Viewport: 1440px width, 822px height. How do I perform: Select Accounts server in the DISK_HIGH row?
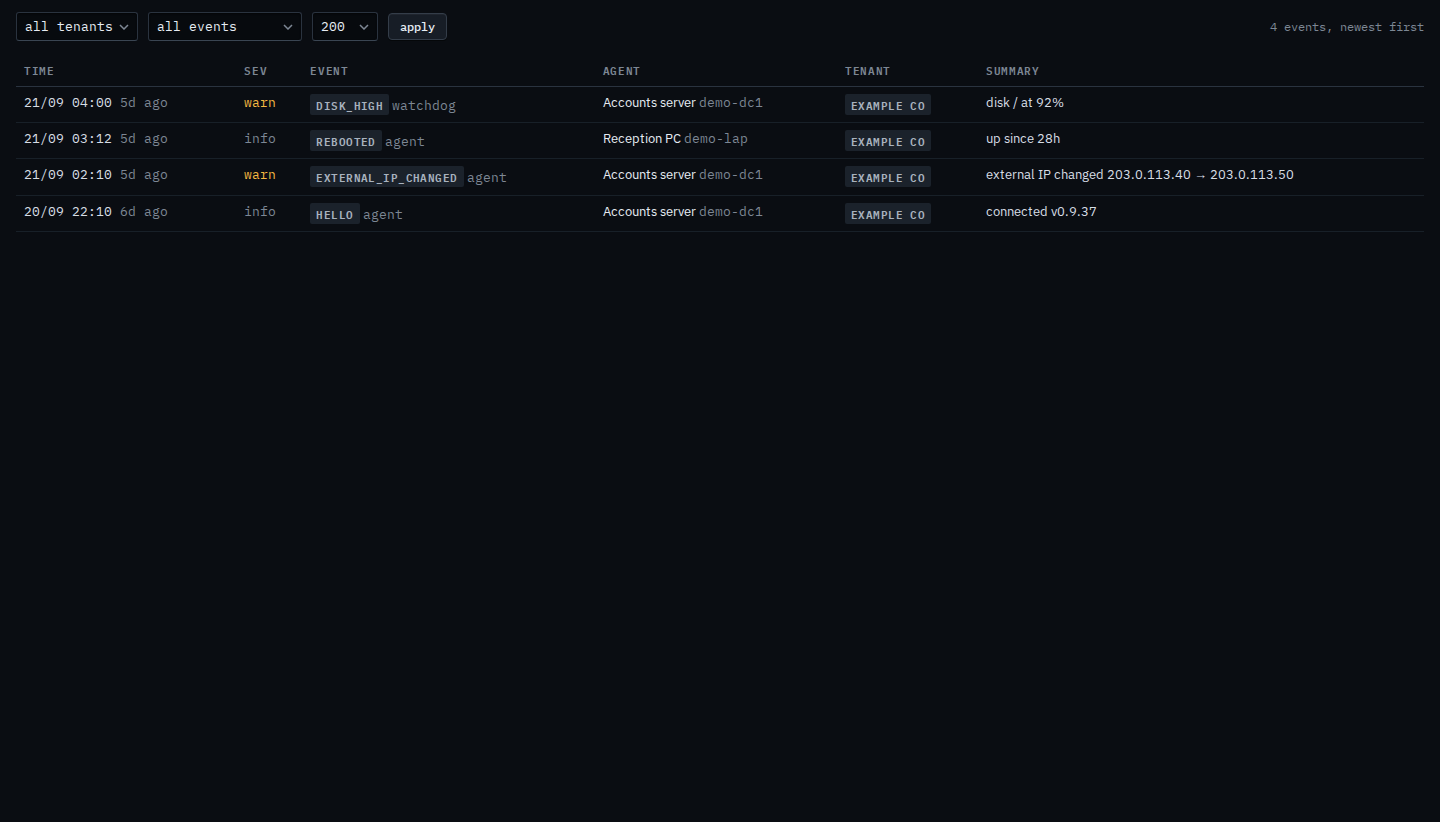click(x=649, y=103)
